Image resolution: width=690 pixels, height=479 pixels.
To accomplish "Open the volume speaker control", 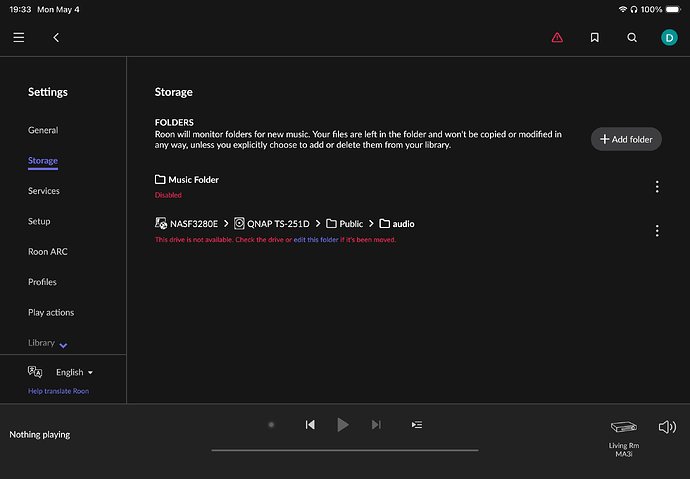I will (667, 427).
